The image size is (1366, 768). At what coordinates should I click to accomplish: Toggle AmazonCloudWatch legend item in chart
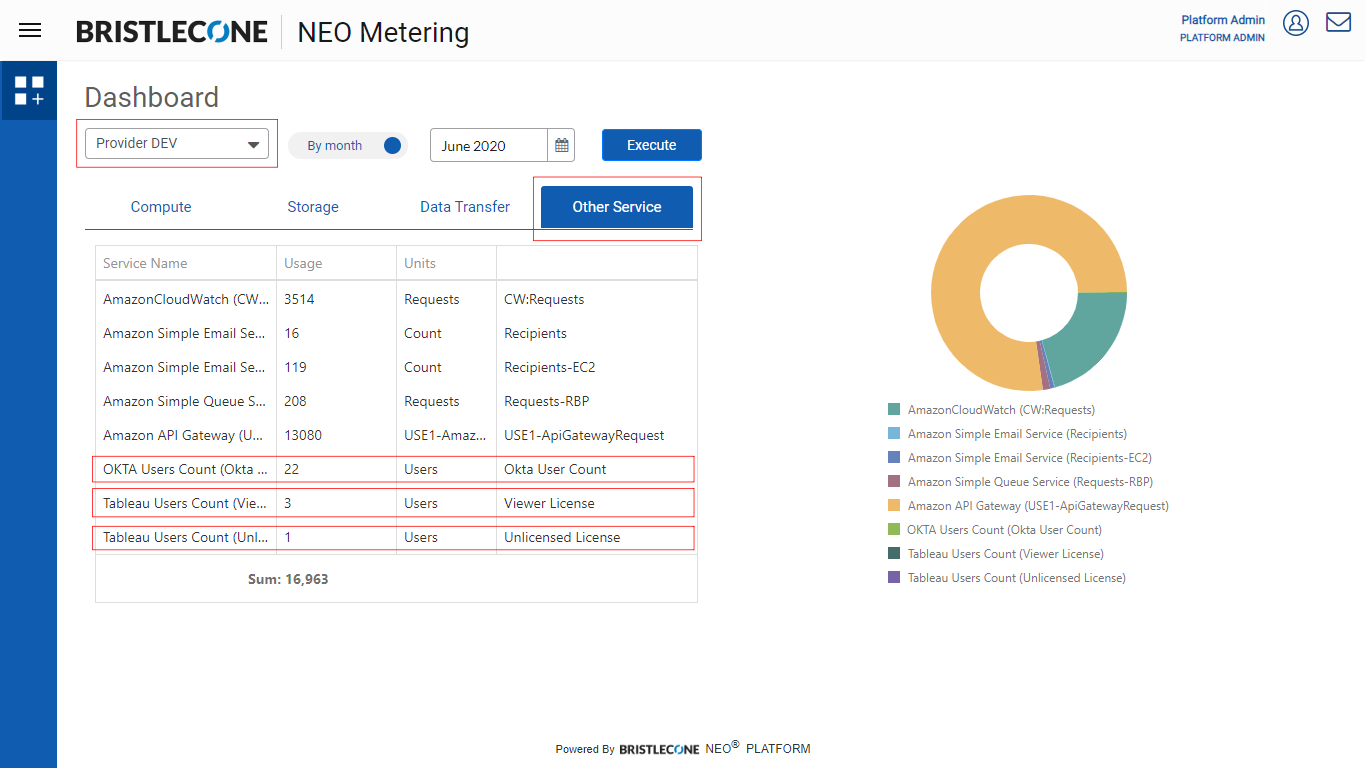click(1000, 410)
